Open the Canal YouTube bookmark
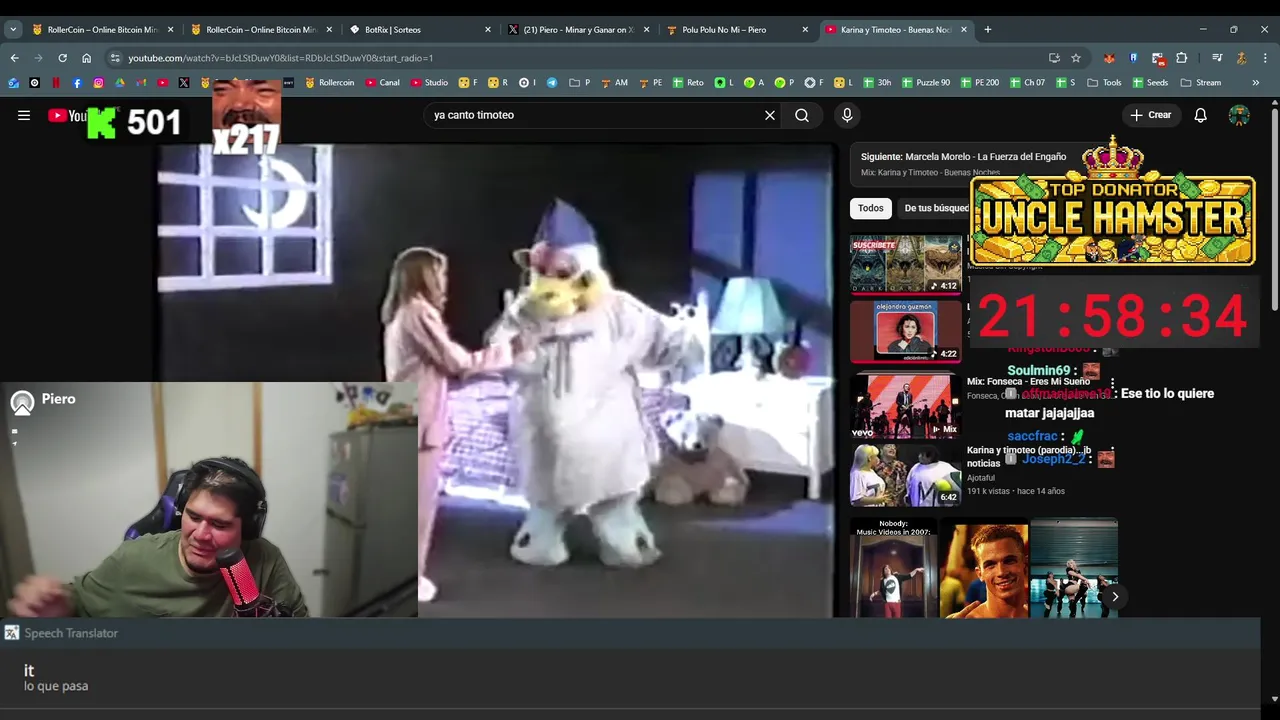Image resolution: width=1280 pixels, height=720 pixels. tap(381, 83)
